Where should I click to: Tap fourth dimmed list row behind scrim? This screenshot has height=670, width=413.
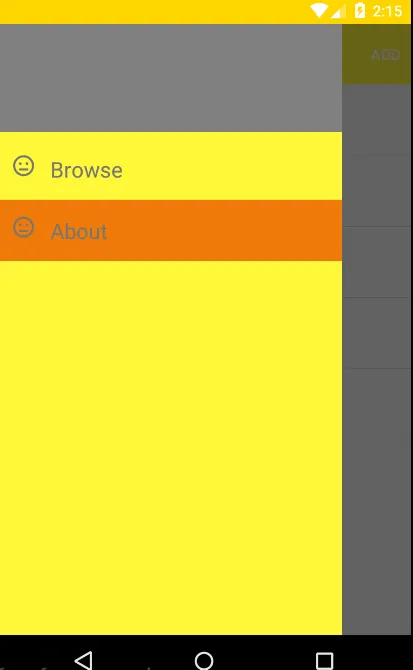point(376,333)
